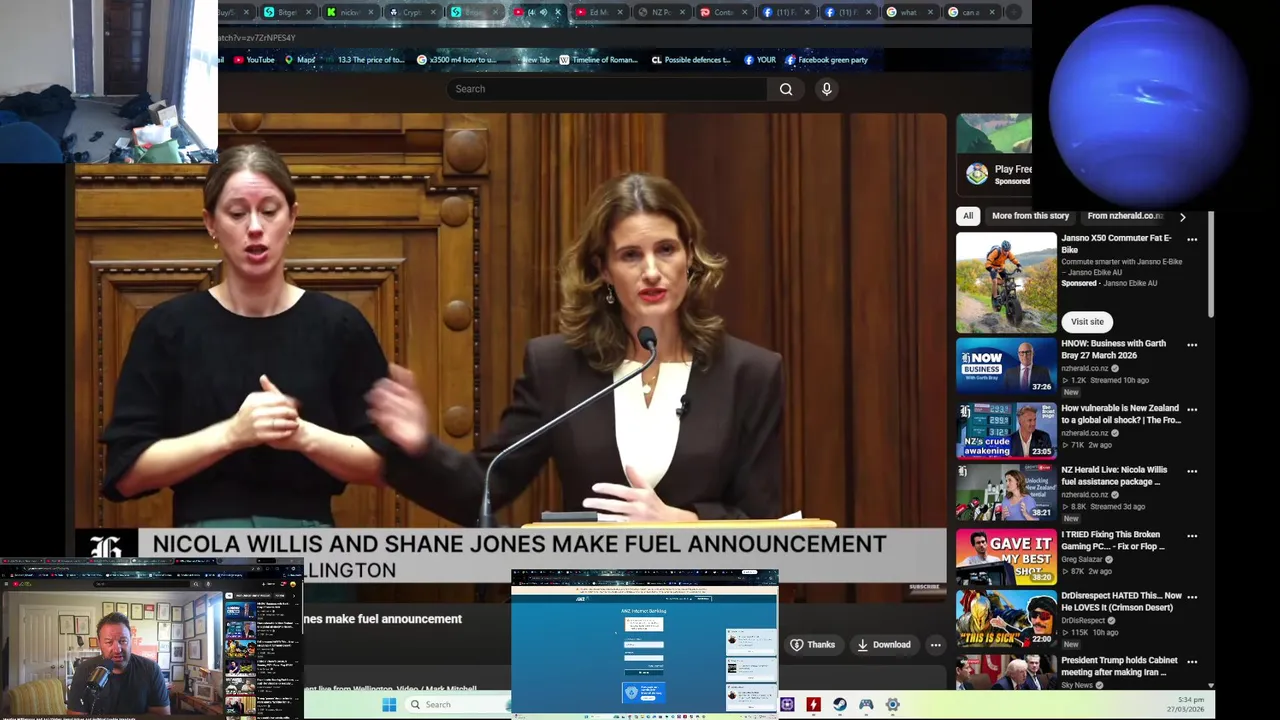
Task: Open options menu for Jansno X50 ad
Action: tap(1192, 240)
